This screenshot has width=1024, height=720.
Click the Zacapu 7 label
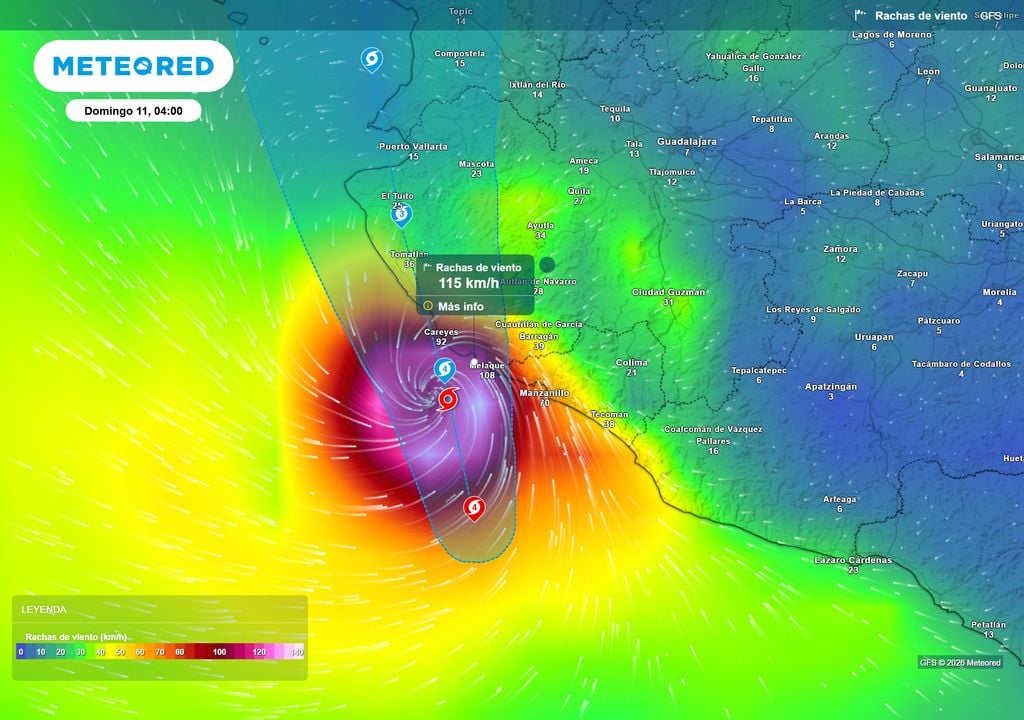click(912, 278)
